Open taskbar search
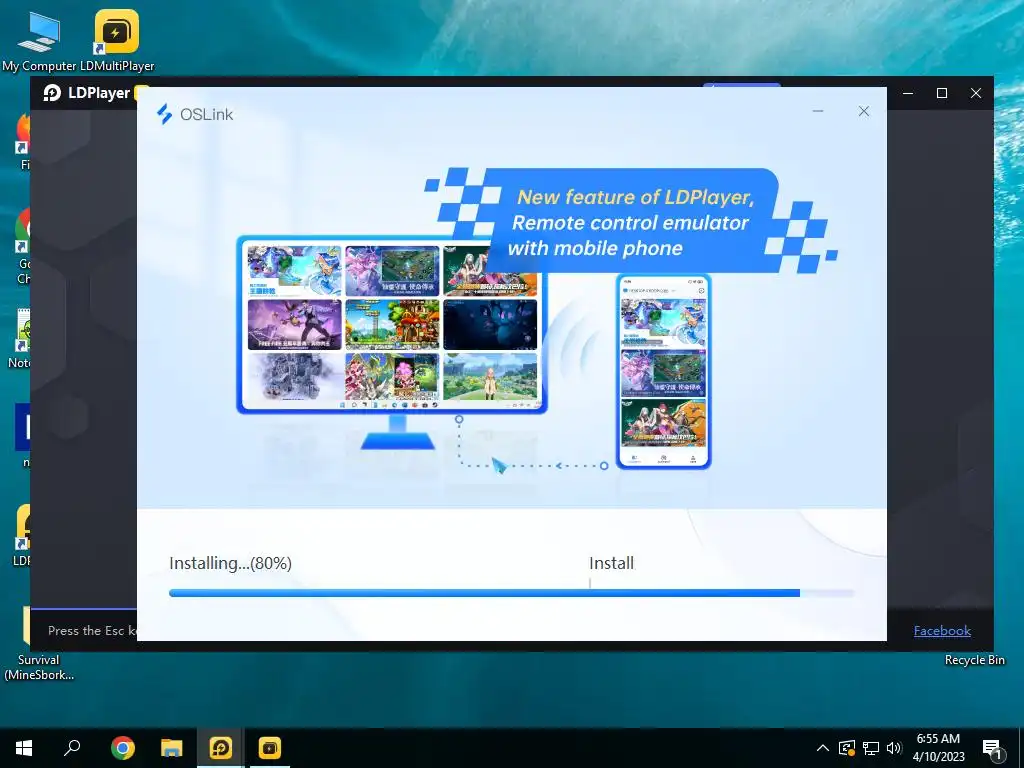The image size is (1024, 768). (72, 748)
